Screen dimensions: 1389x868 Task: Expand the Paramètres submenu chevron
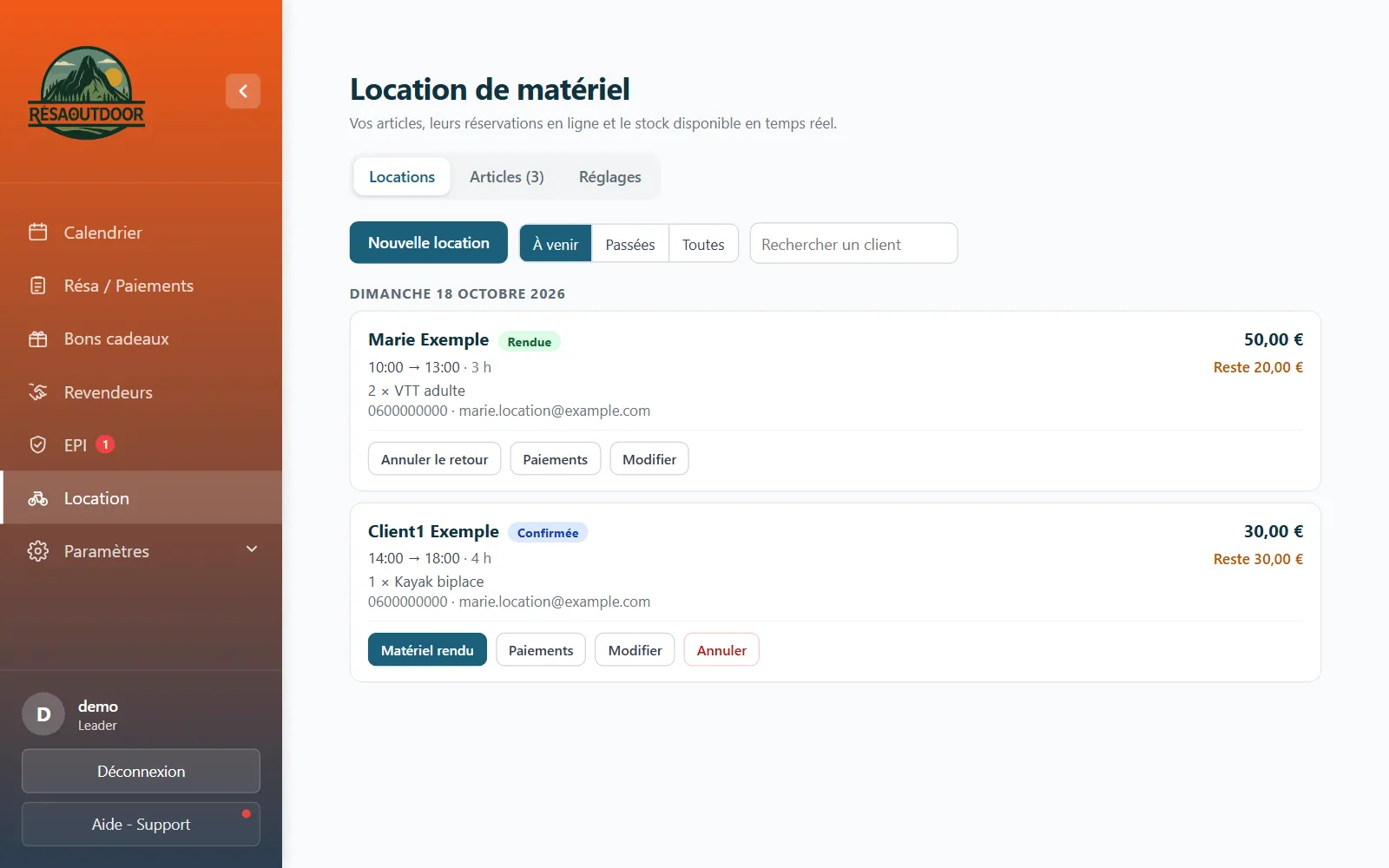(252, 549)
